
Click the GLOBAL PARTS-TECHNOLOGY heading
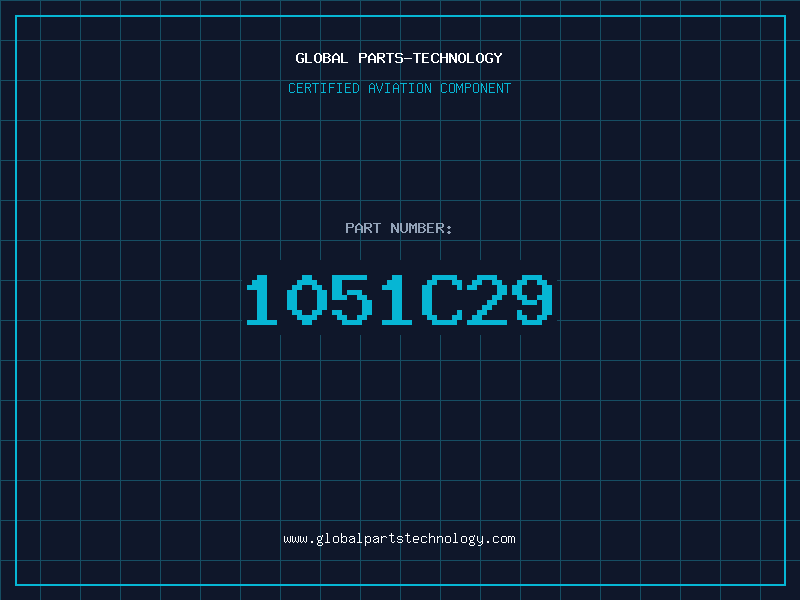pos(399,58)
